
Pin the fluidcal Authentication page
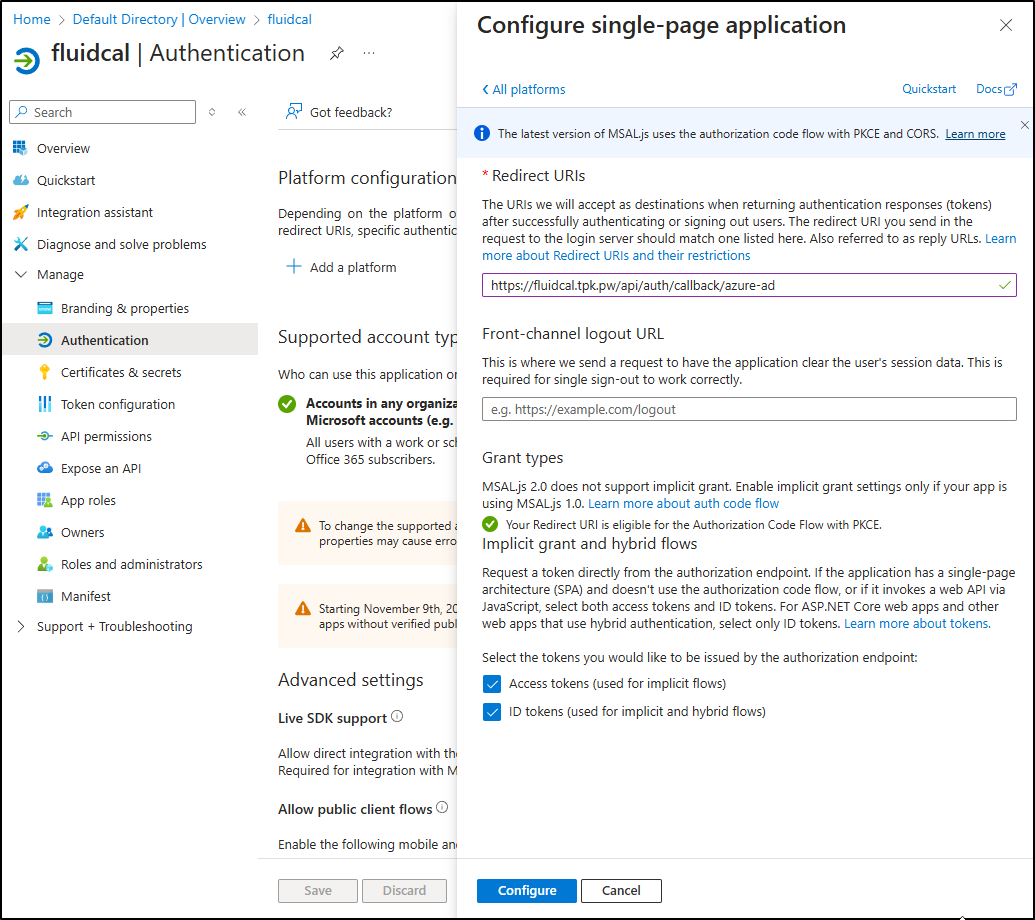coord(337,53)
